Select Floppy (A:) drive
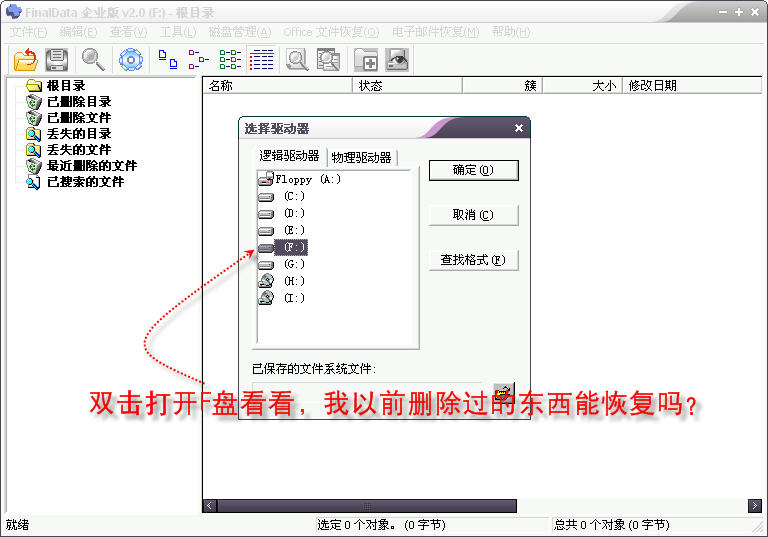Viewport: 768px width, 537px height. [308, 179]
